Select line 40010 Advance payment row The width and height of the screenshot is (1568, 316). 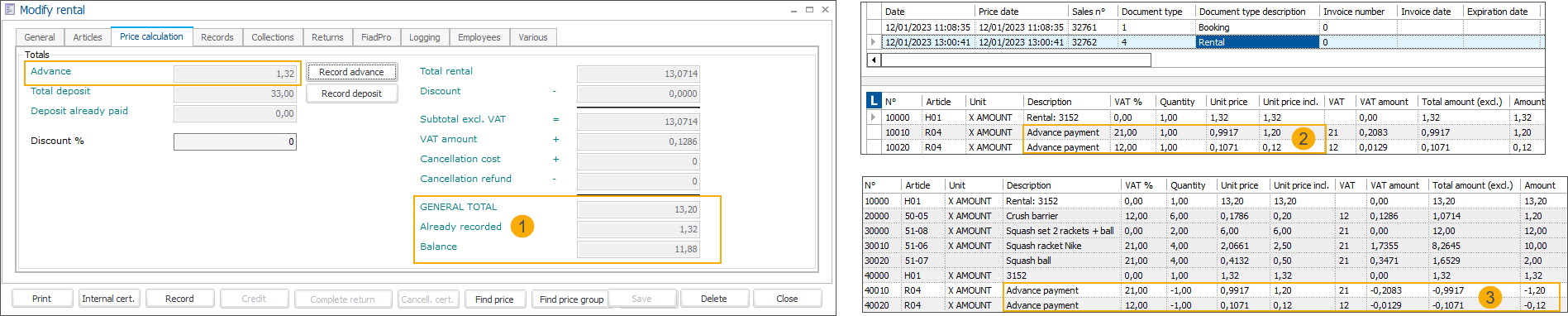[1214, 290]
